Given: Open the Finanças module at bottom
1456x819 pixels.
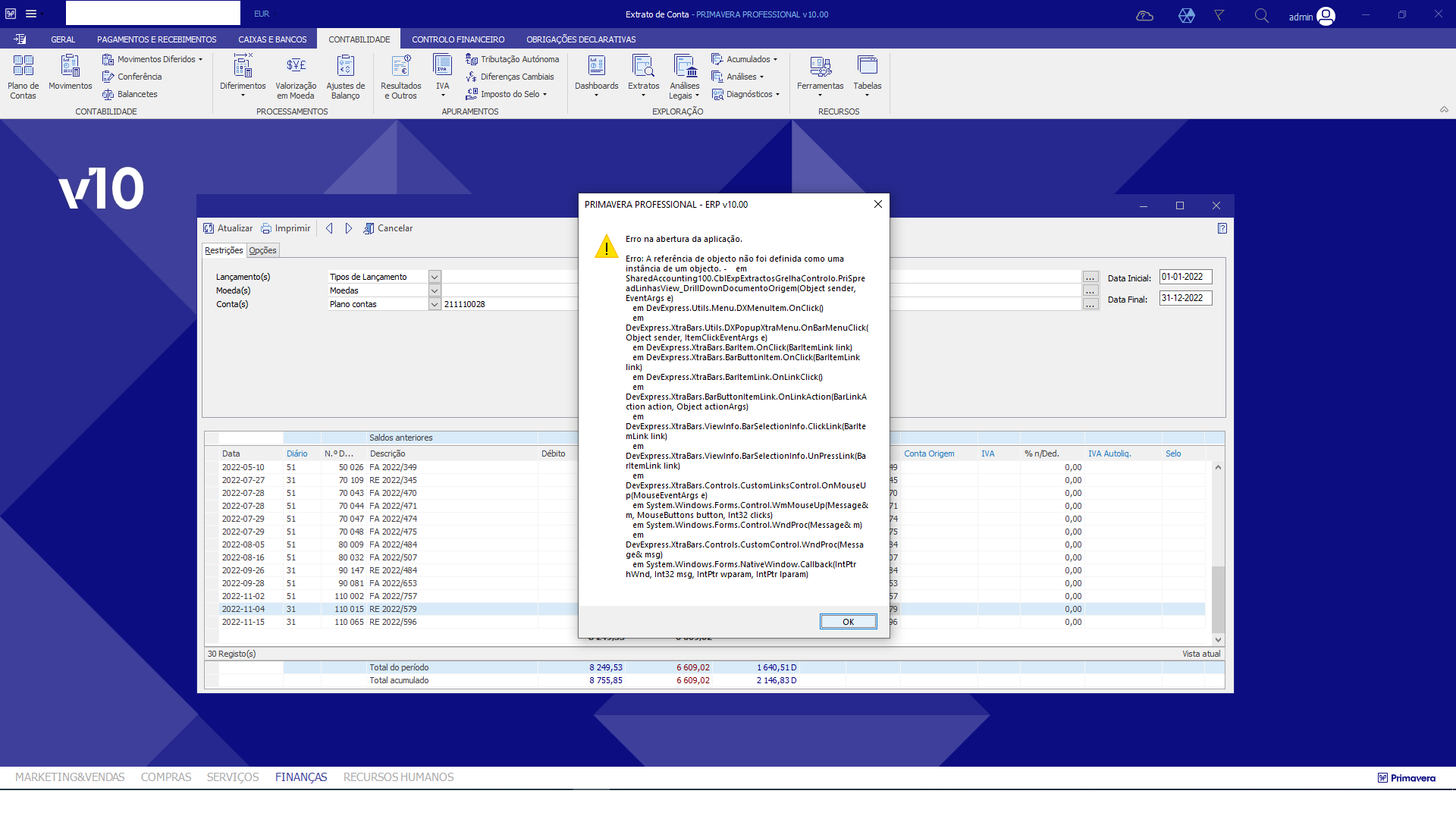Looking at the screenshot, I should coord(301,777).
